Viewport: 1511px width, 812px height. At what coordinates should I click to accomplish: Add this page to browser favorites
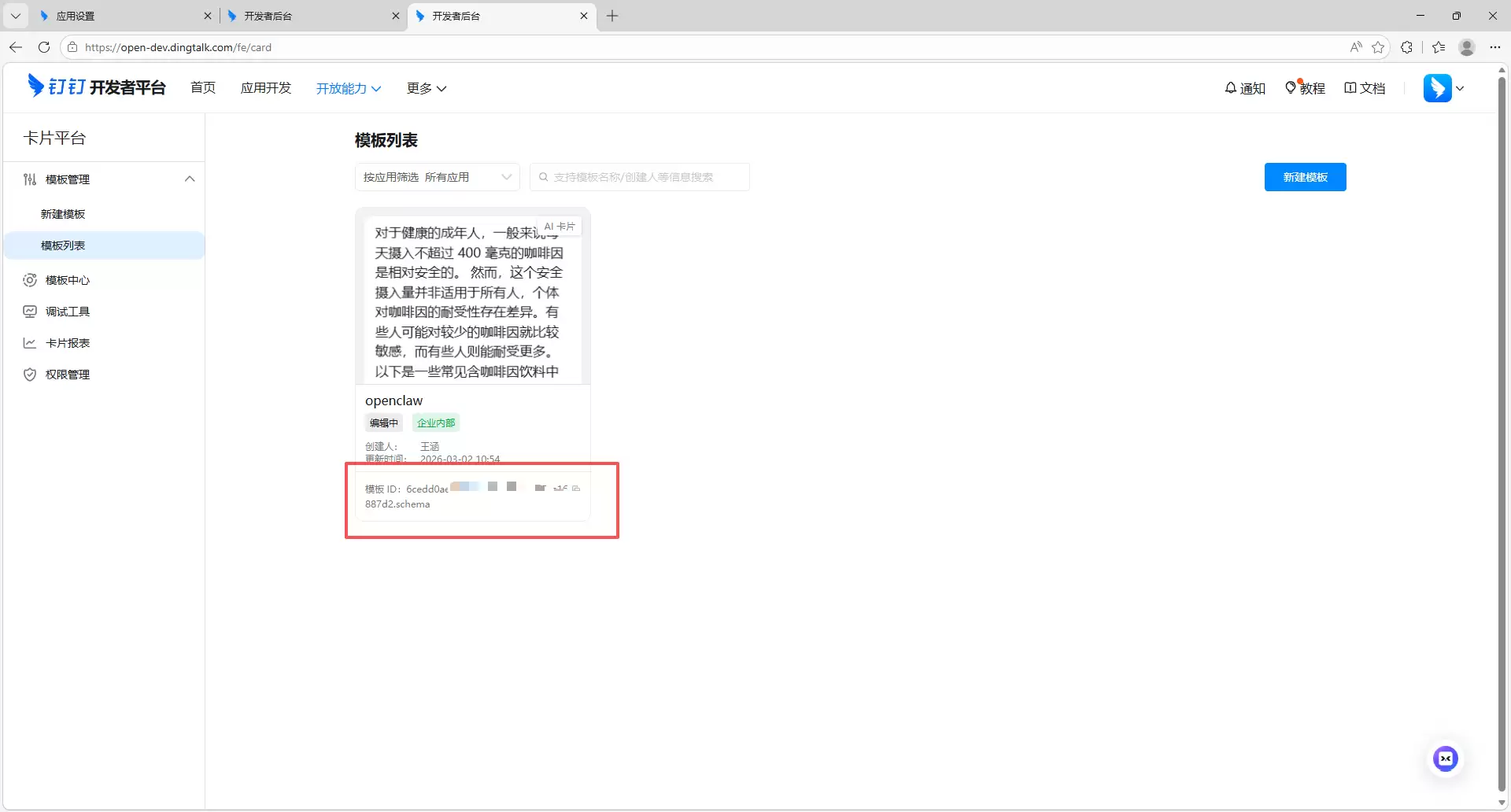(1378, 47)
